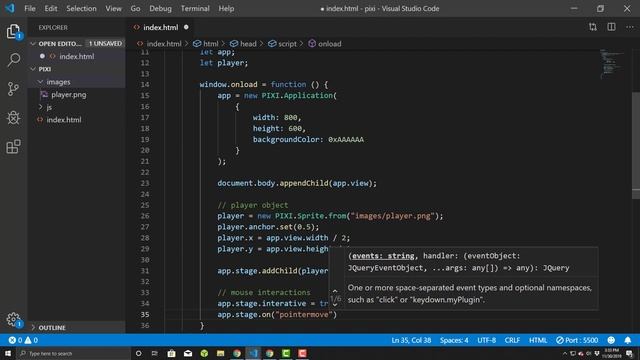The image size is (640, 360).
Task: Open the Source Control view
Action: (13, 89)
